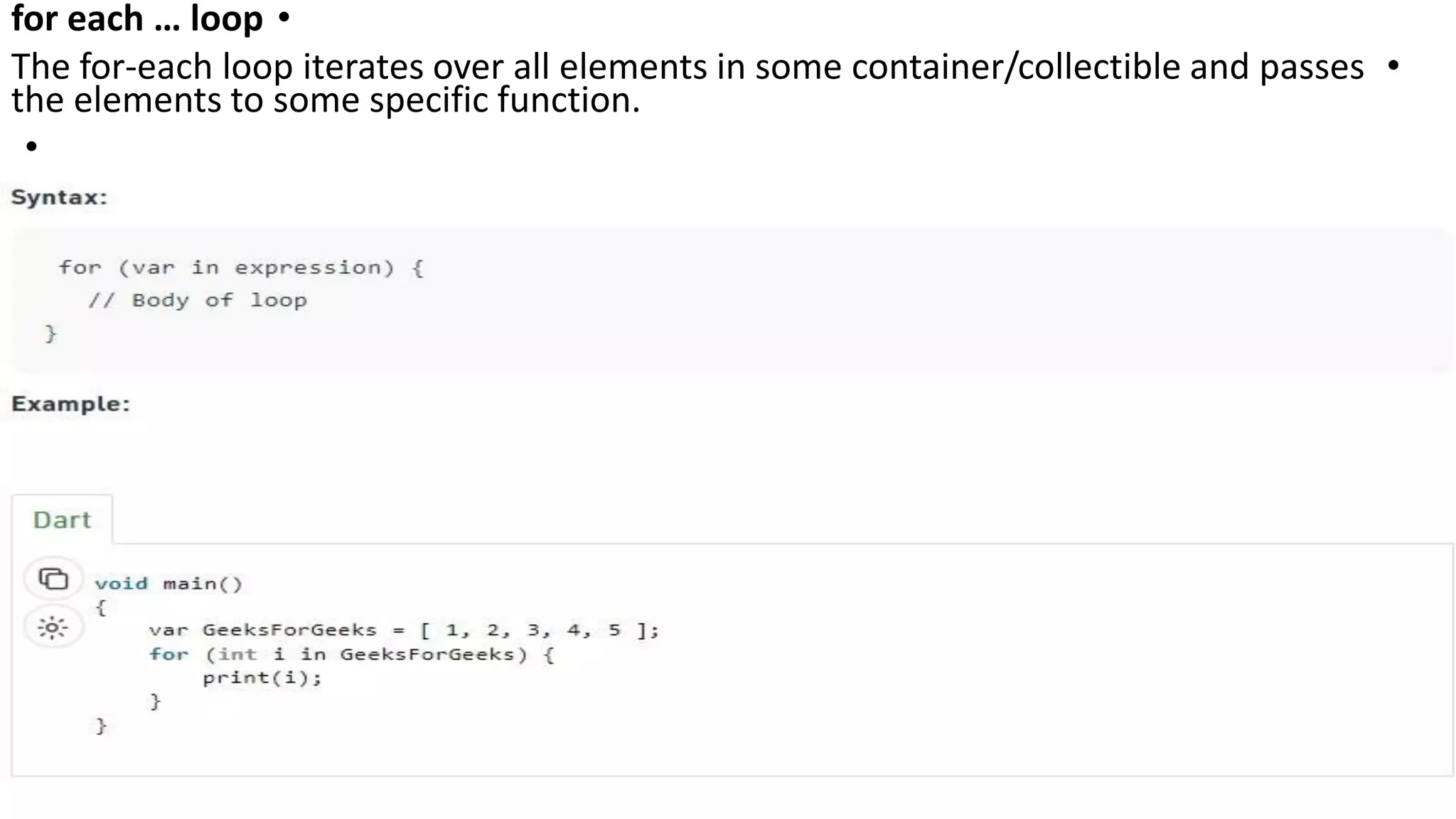1456x819 pixels.
Task: Click the blue "for" keyword in the example
Action: click(168, 654)
